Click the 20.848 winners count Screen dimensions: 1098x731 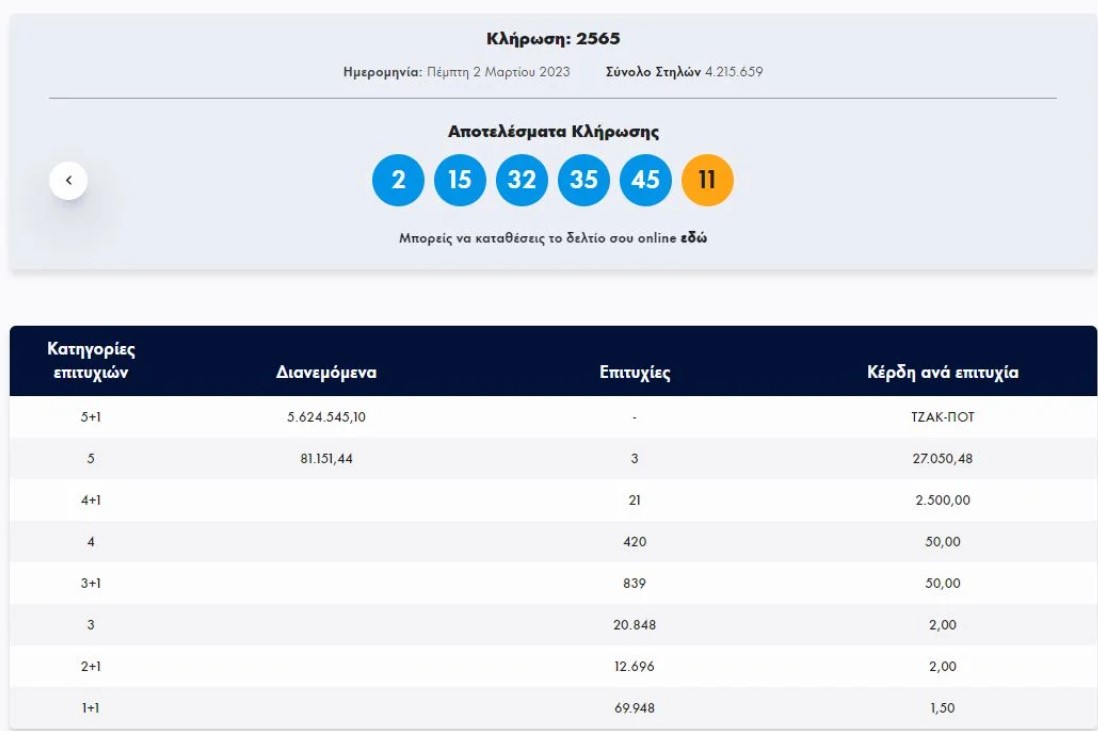point(634,625)
